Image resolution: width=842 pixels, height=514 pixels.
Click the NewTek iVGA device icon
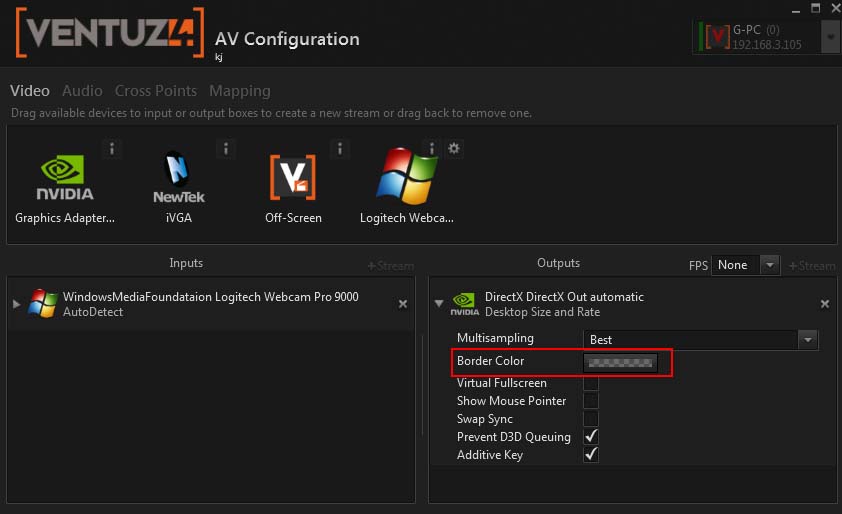[179, 179]
